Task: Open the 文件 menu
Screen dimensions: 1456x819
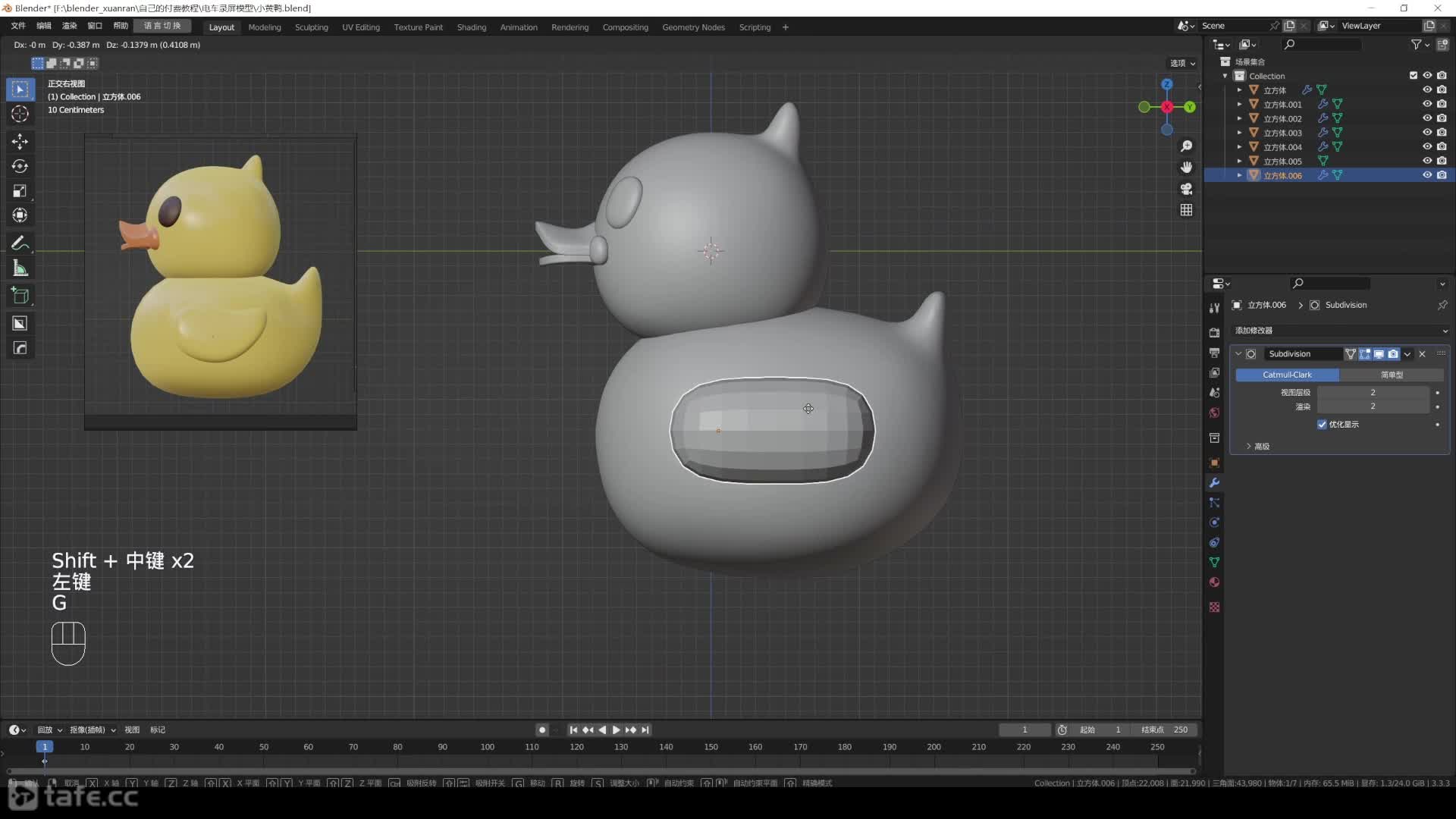Action: 18,26
